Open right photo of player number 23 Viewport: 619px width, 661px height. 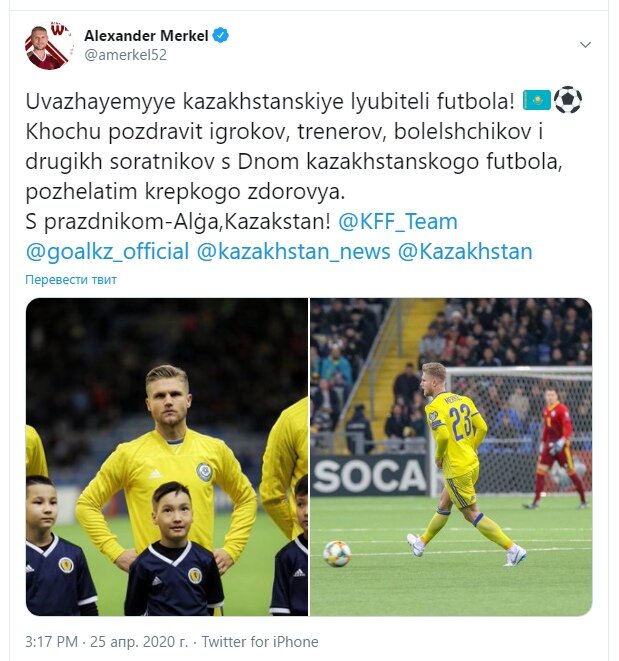point(451,457)
